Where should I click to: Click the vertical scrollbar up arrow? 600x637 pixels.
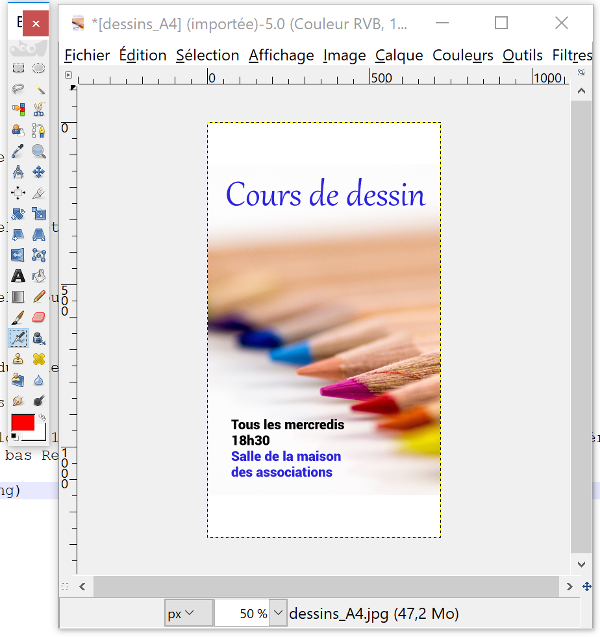[x=581, y=91]
